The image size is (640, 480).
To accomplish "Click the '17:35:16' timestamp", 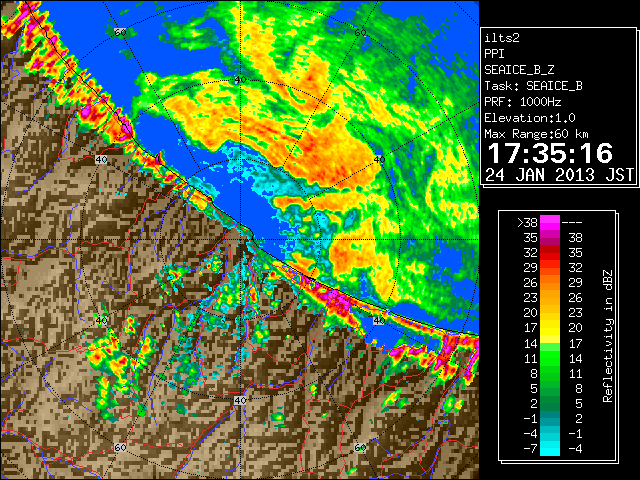I will [x=550, y=153].
